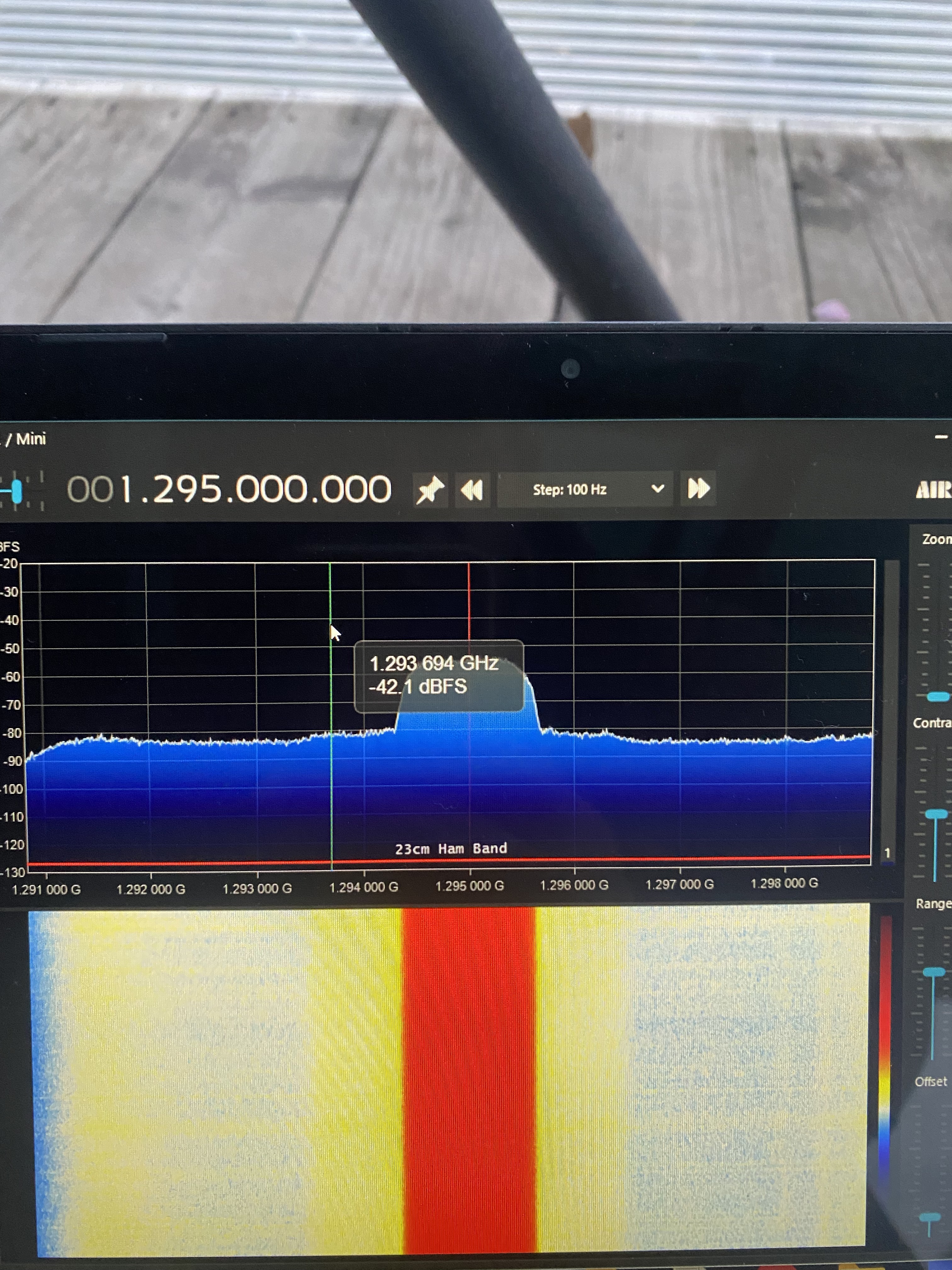The height and width of the screenshot is (1270, 952).
Task: Click the Zoom slider handle
Action: pos(938,697)
